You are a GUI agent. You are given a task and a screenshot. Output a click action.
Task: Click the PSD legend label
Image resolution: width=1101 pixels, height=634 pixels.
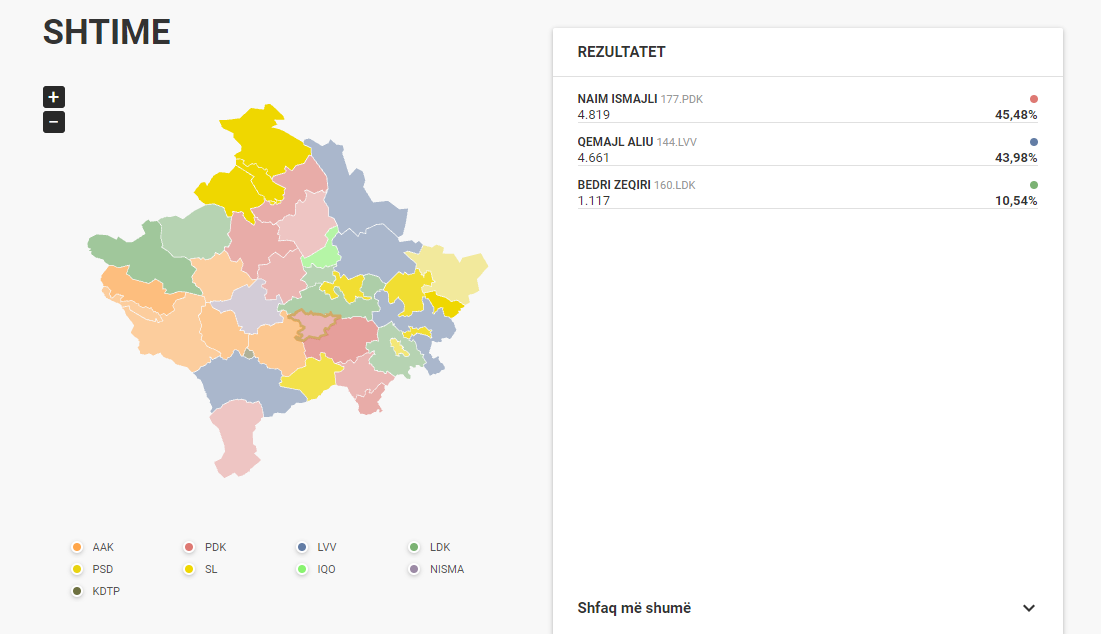click(x=103, y=569)
